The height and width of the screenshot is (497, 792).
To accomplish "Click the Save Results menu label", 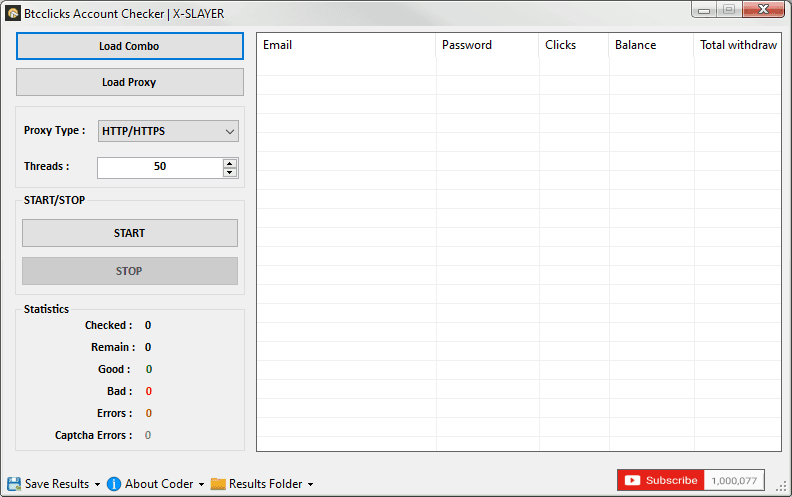I will tap(57, 484).
